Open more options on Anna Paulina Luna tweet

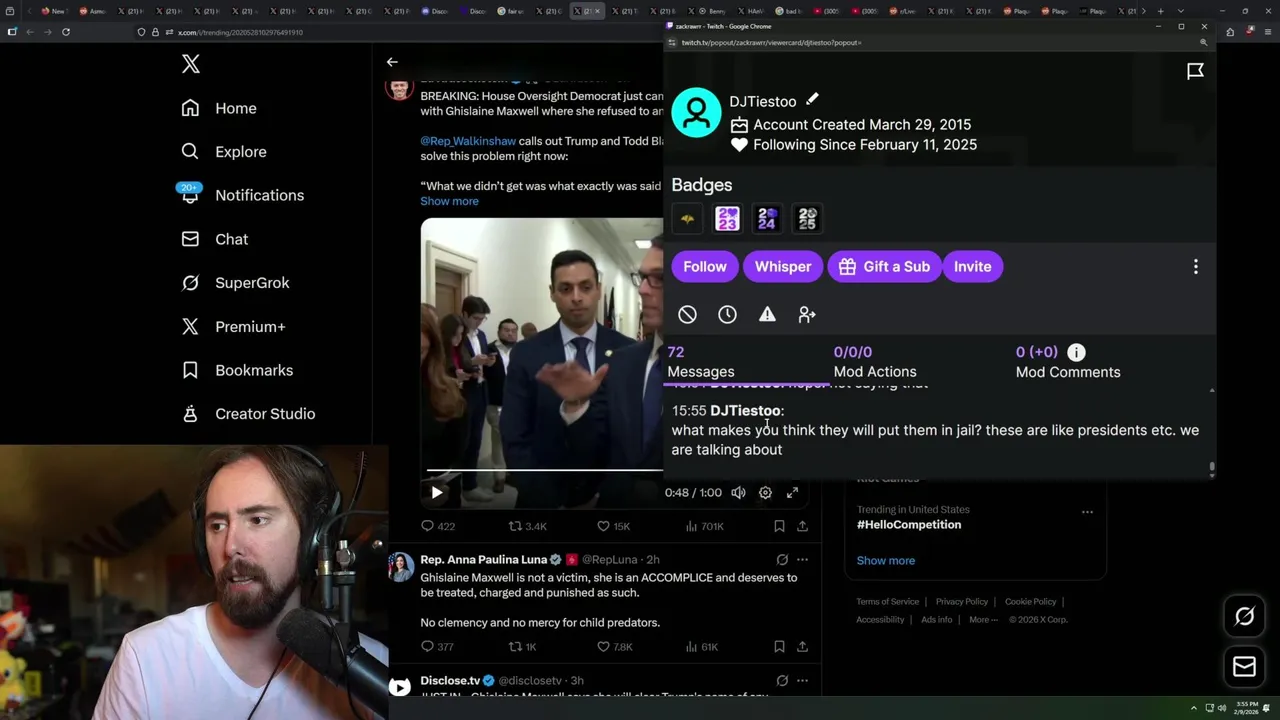(x=802, y=560)
